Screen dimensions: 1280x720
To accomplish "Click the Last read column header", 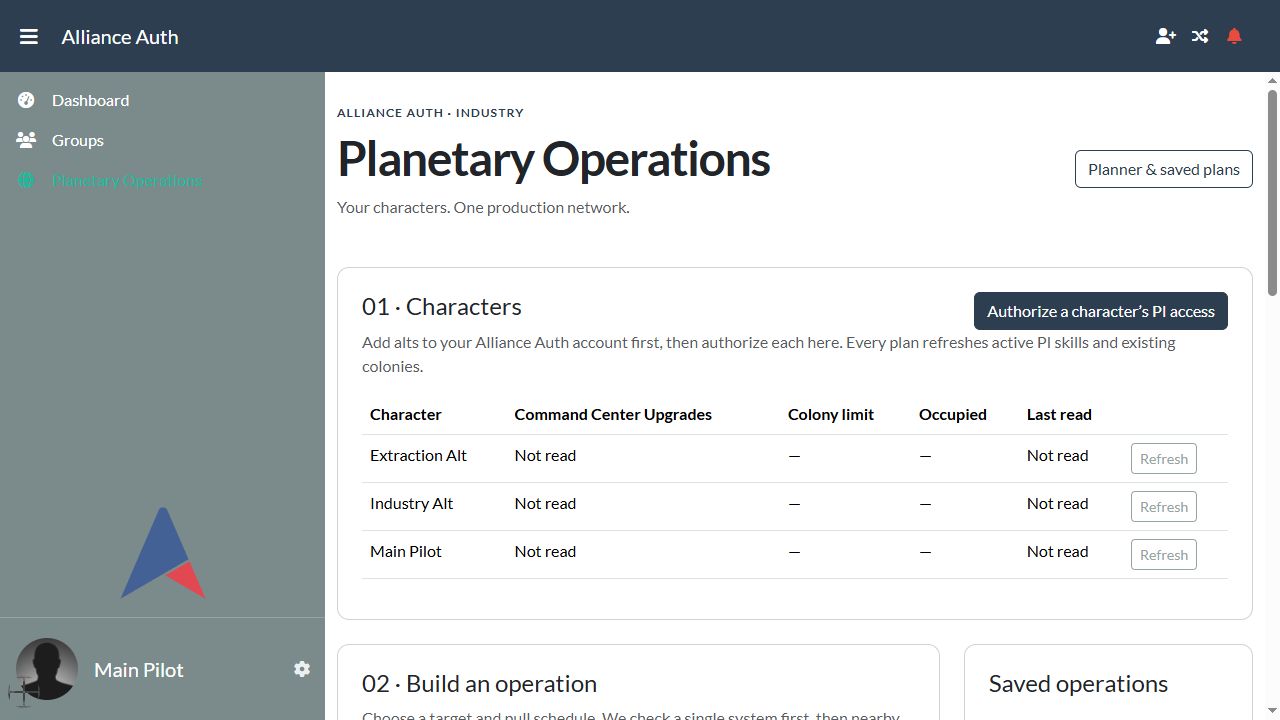I will (1059, 414).
